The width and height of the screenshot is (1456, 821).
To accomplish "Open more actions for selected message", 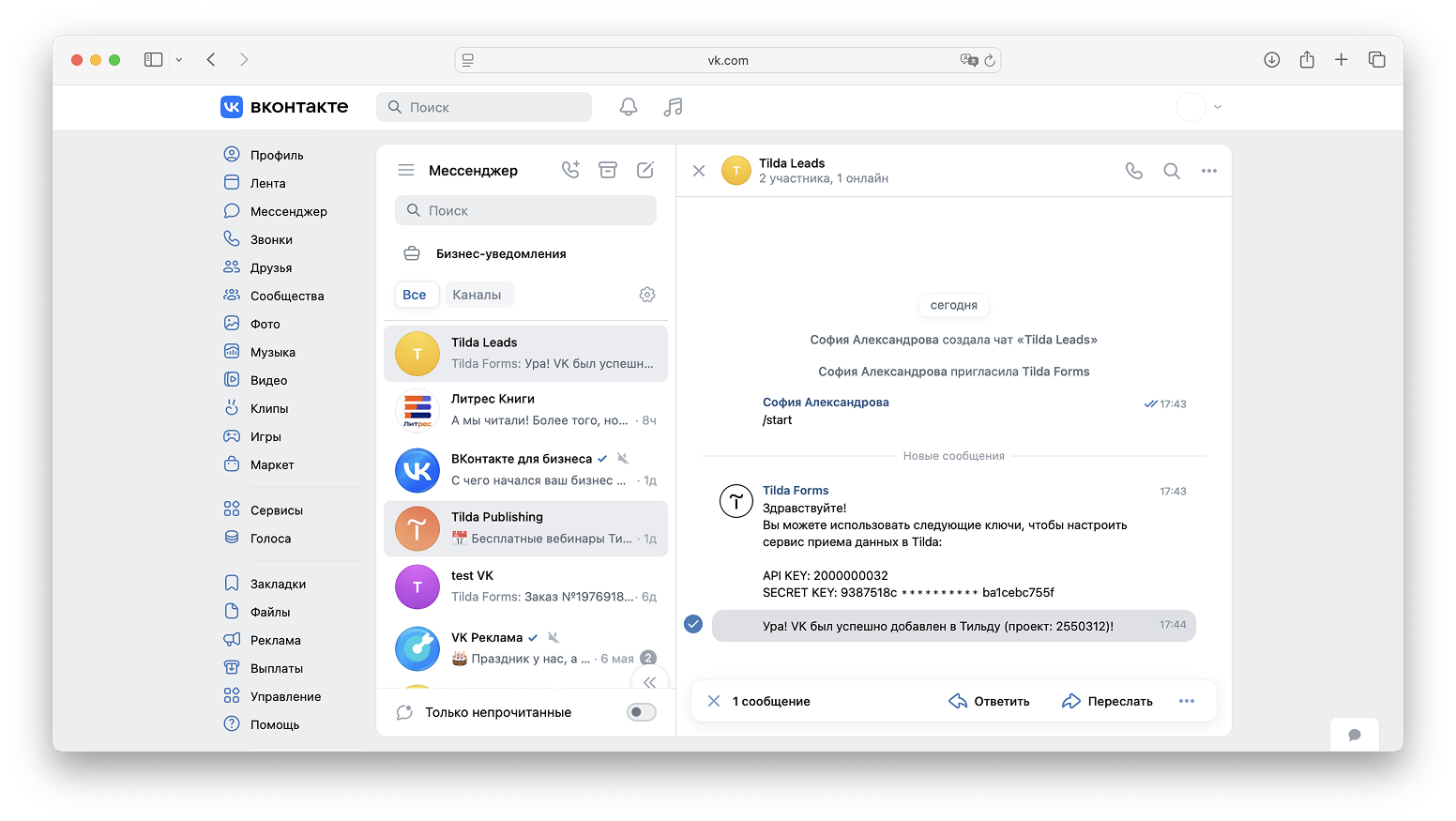I will pyautogui.click(x=1187, y=701).
